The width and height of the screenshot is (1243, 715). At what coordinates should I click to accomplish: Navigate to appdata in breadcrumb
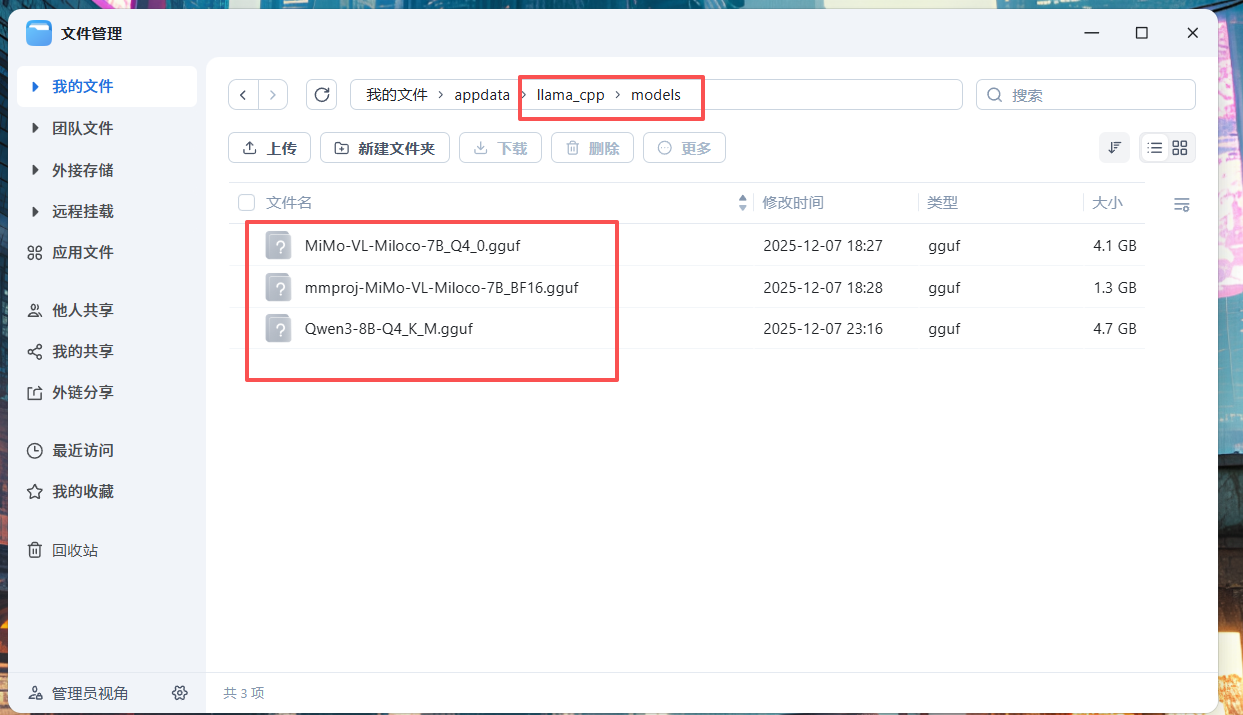(482, 95)
